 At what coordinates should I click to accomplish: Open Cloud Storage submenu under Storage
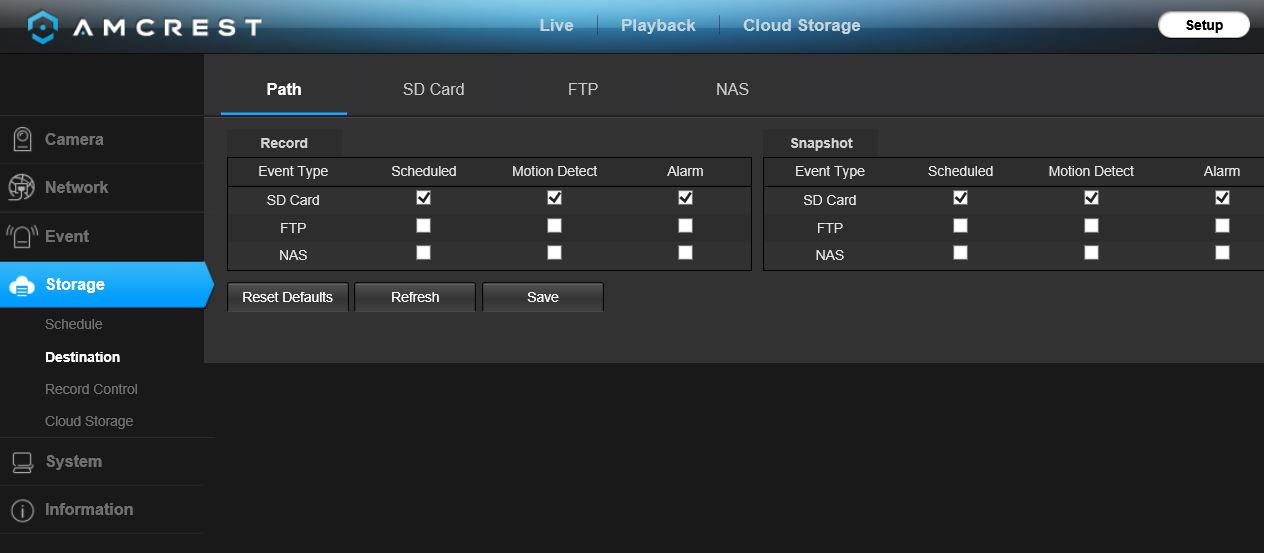89,421
